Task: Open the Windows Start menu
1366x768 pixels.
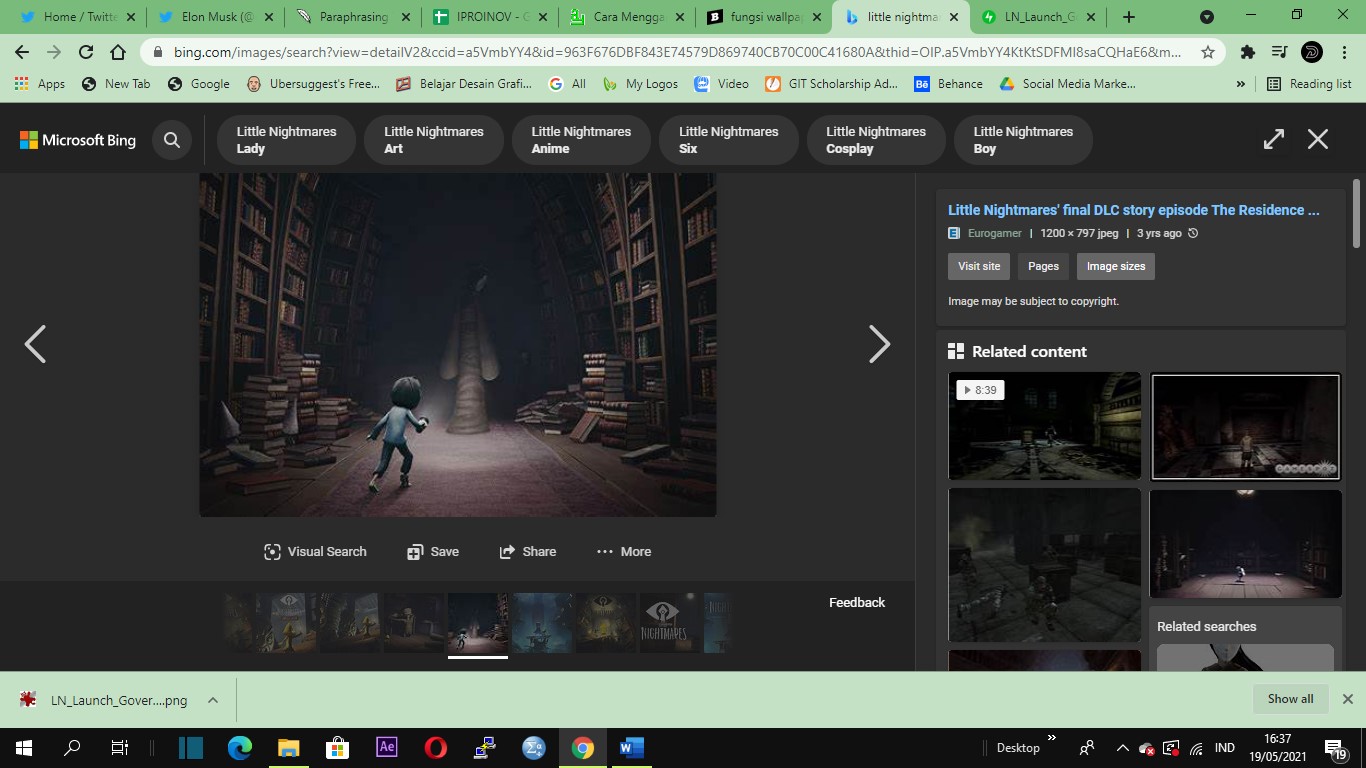Action: 24,747
